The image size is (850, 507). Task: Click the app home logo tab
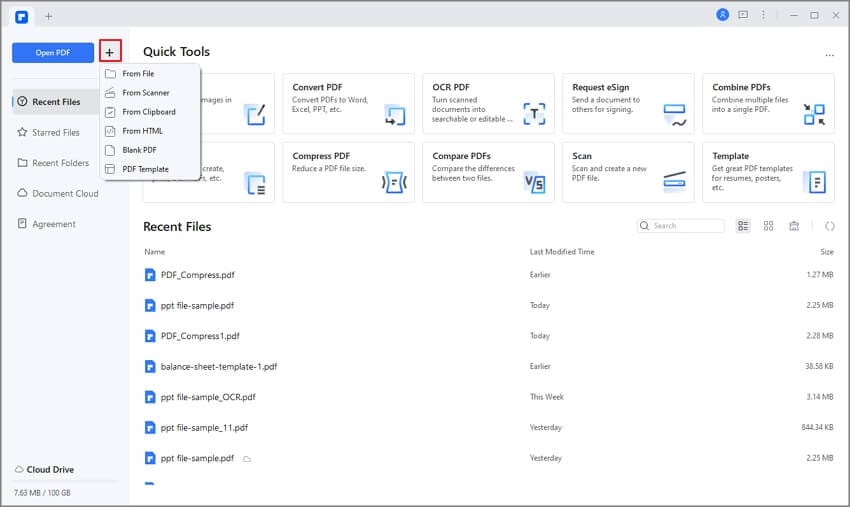point(22,17)
